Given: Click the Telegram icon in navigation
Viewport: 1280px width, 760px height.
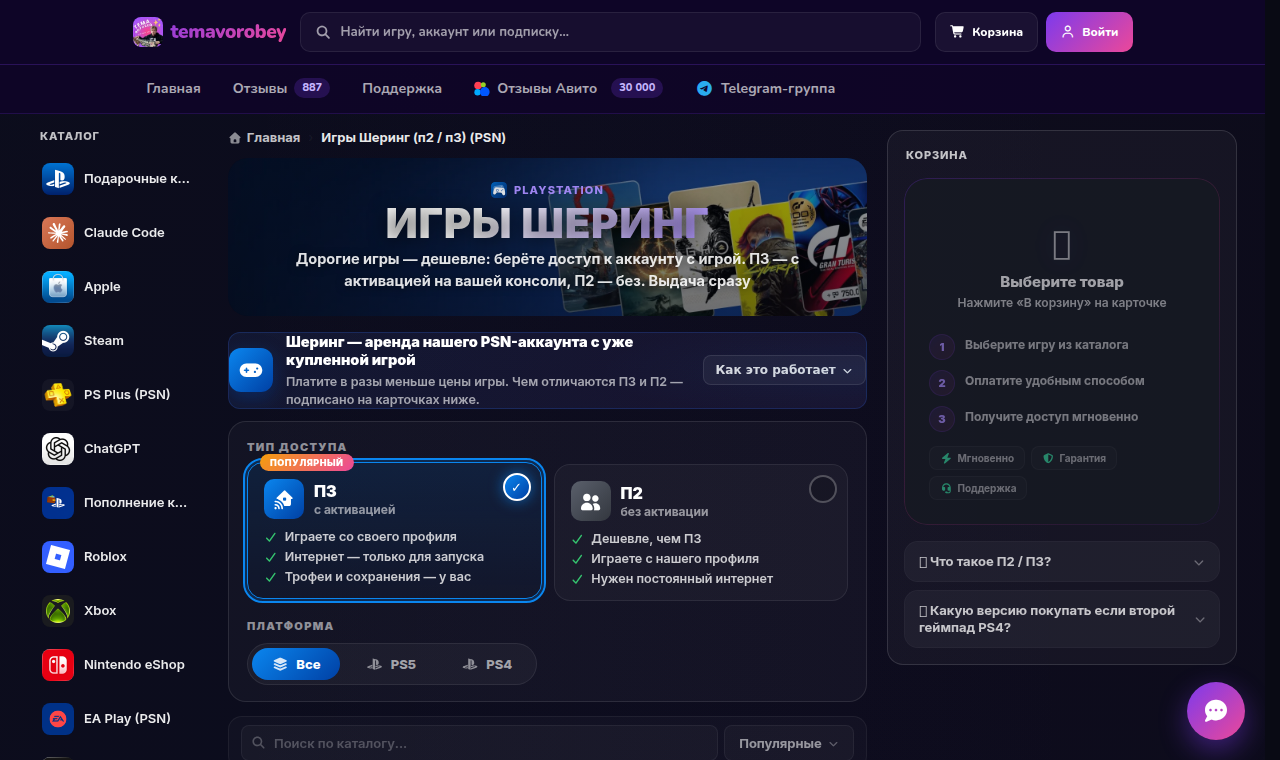Looking at the screenshot, I should point(705,88).
